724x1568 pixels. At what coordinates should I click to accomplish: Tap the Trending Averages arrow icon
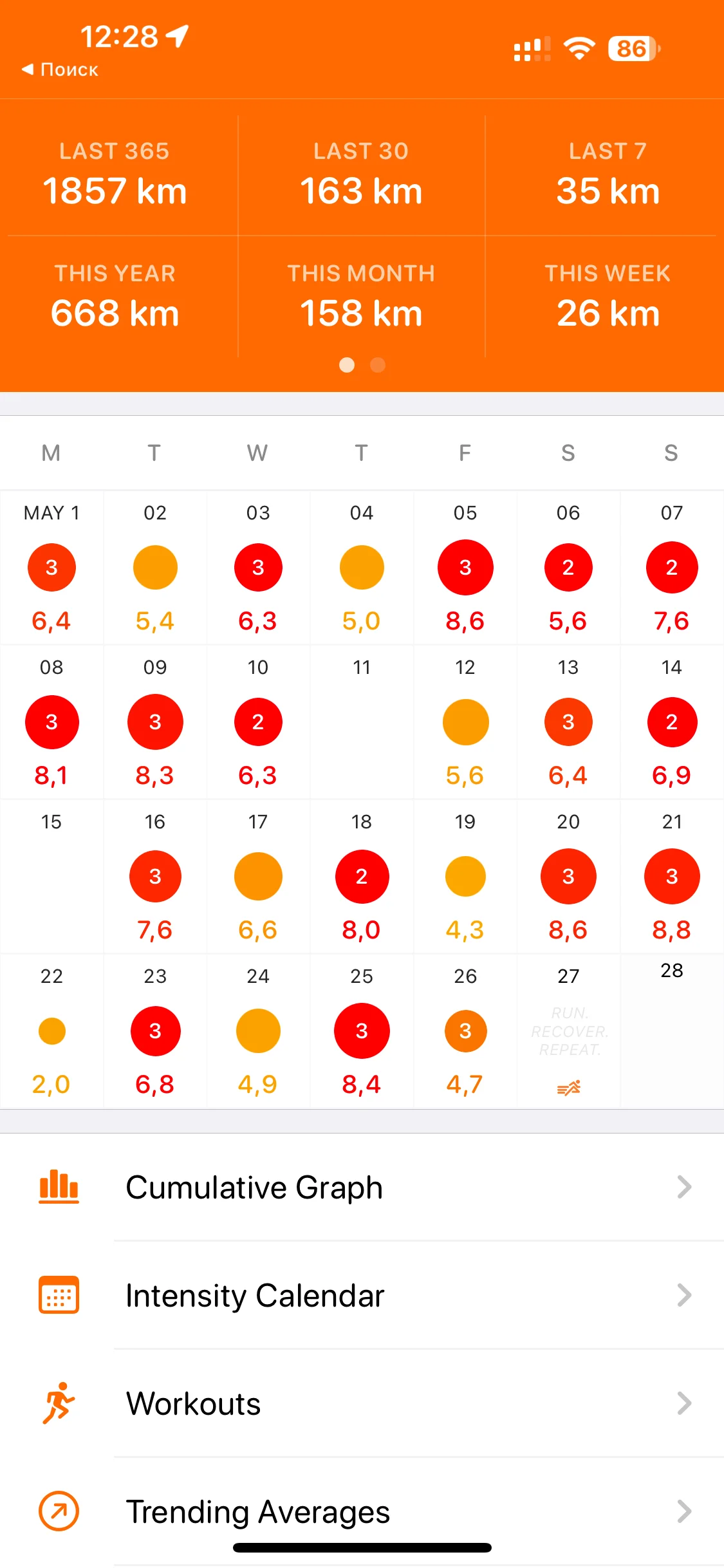tap(59, 1511)
